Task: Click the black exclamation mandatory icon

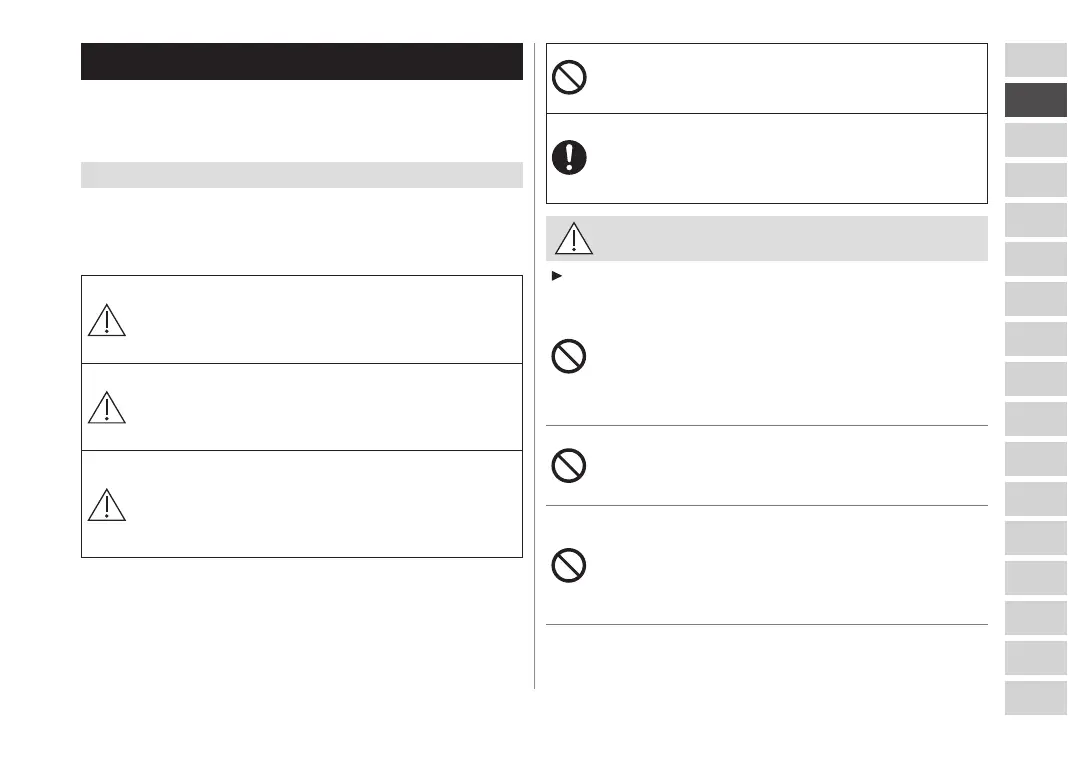Action: 570,158
